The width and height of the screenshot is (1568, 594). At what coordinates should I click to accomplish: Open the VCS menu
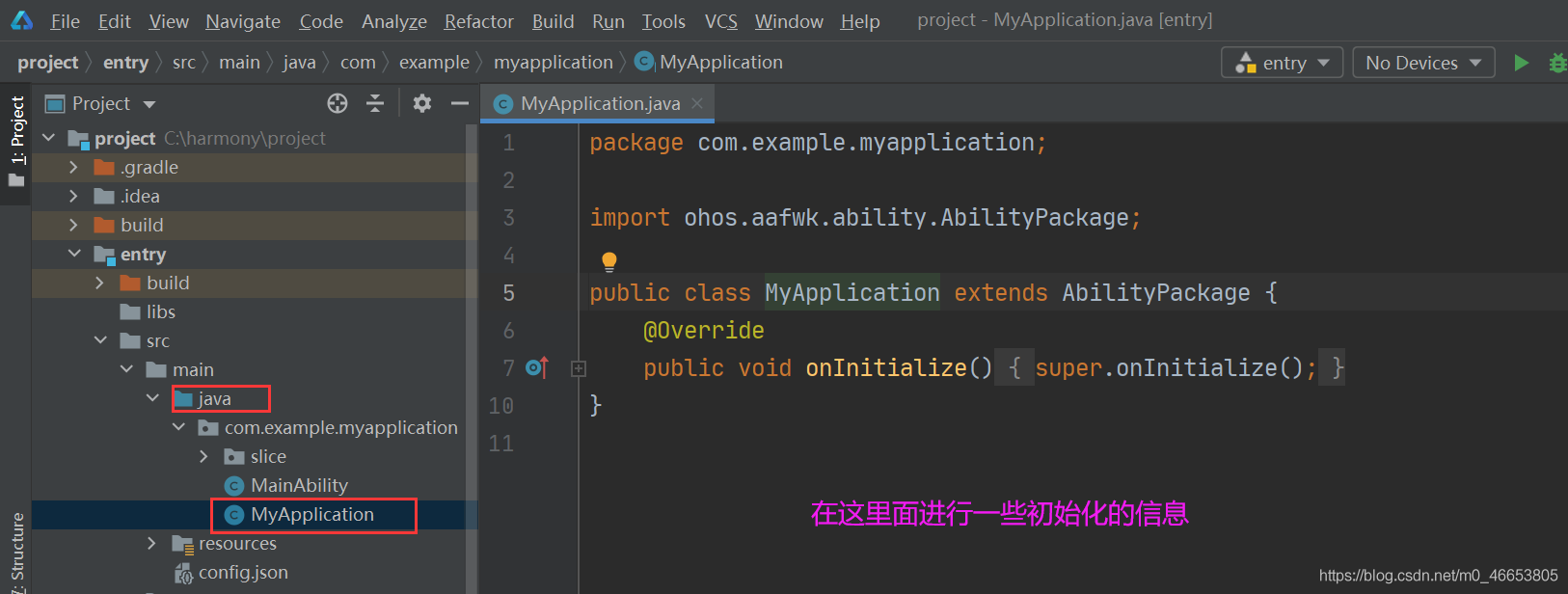pos(720,21)
